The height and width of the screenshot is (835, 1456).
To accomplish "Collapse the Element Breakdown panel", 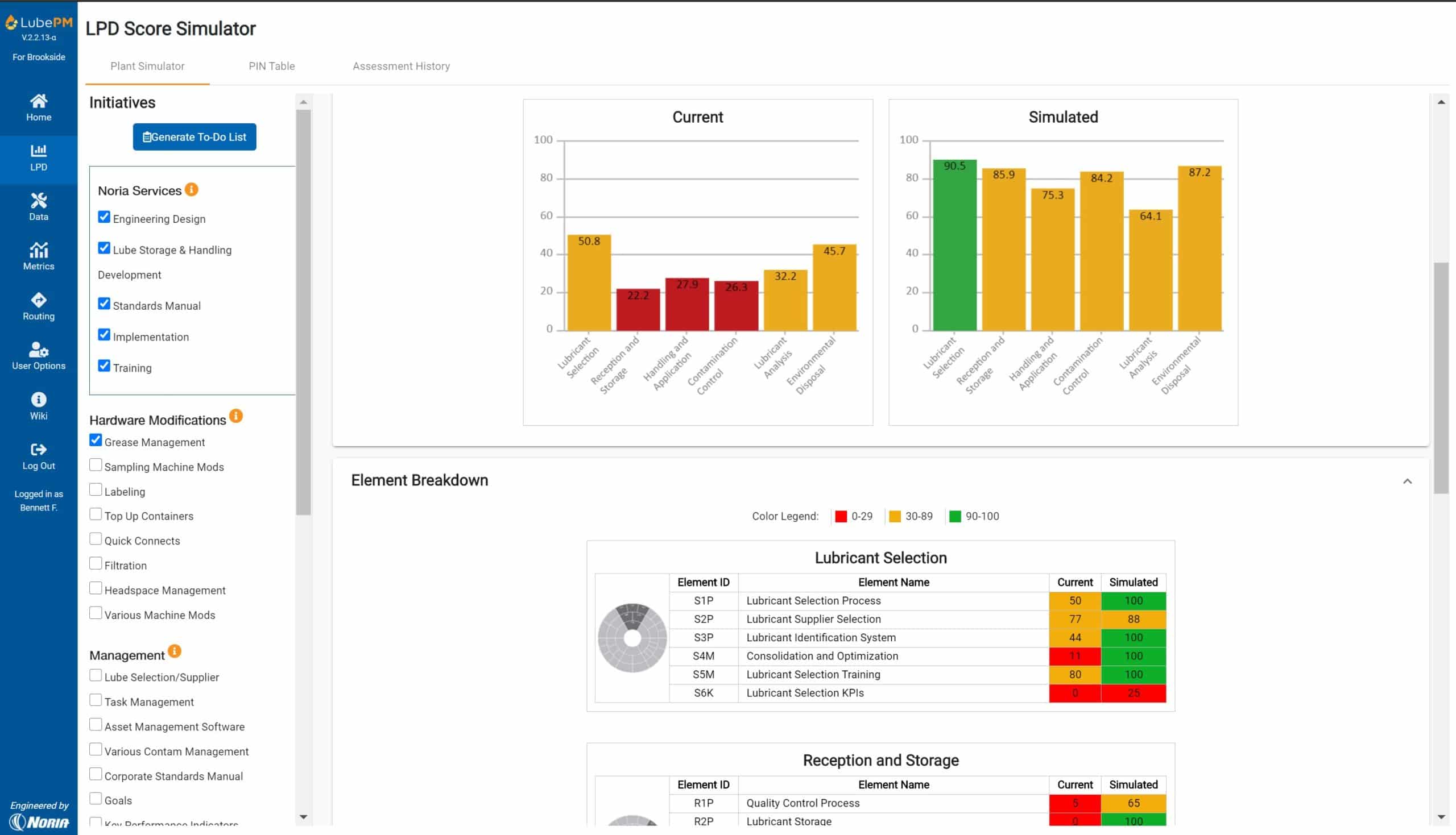I will pos(1407,481).
